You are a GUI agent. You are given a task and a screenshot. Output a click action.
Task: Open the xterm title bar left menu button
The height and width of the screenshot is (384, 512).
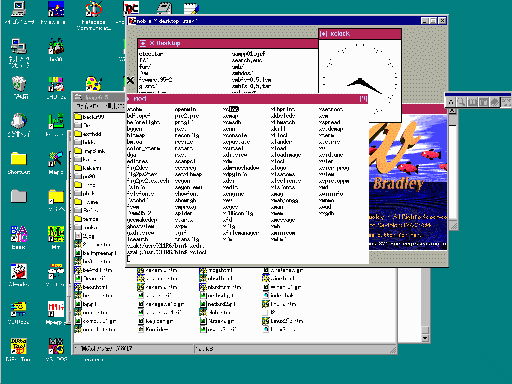[128, 99]
